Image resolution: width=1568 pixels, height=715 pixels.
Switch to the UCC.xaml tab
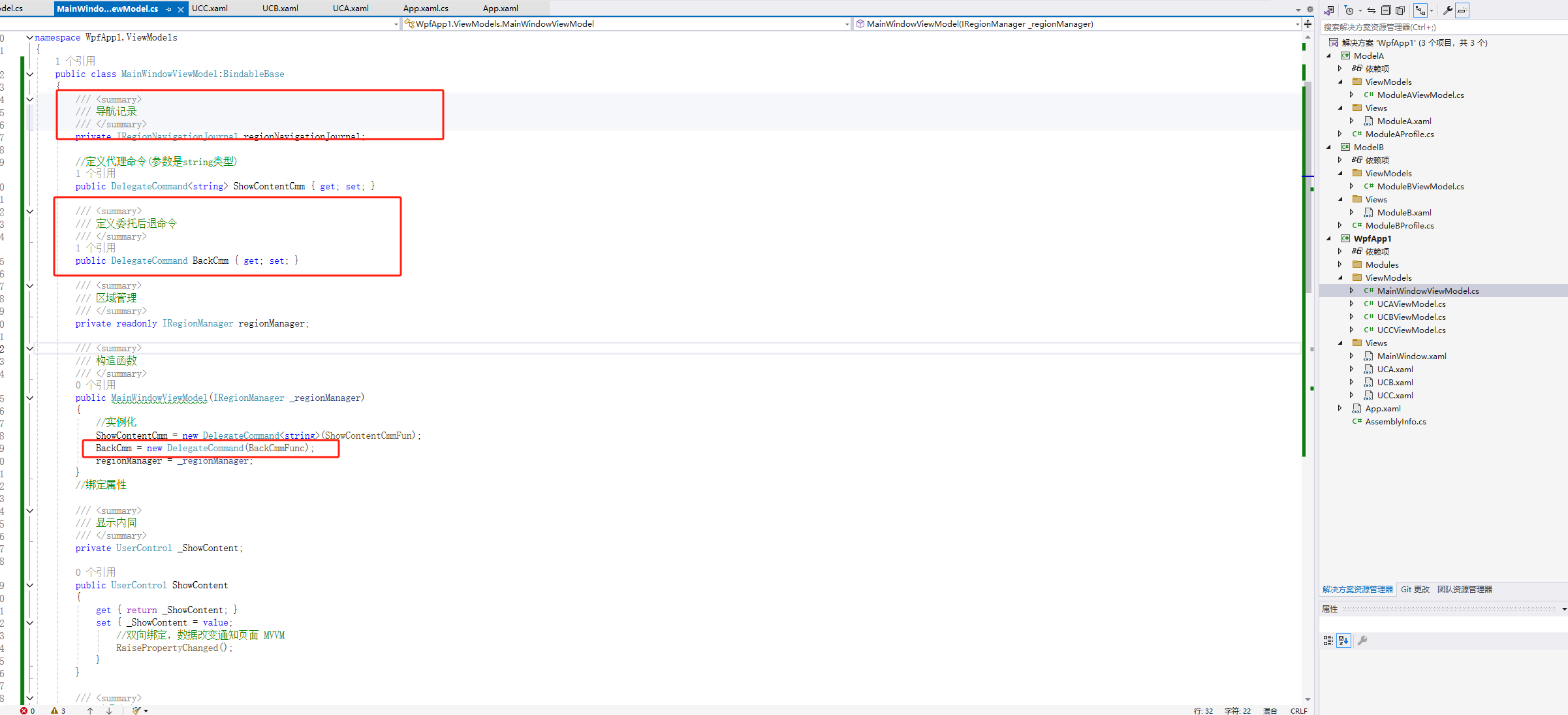click(x=210, y=8)
